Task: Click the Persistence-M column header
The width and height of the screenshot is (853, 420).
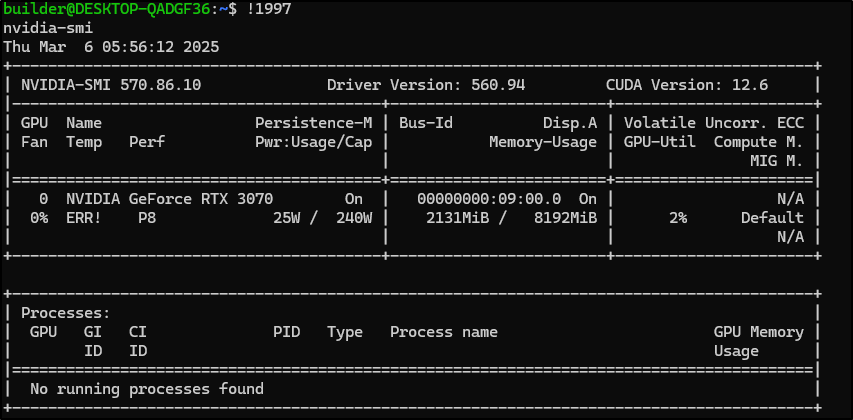Action: coord(314,123)
